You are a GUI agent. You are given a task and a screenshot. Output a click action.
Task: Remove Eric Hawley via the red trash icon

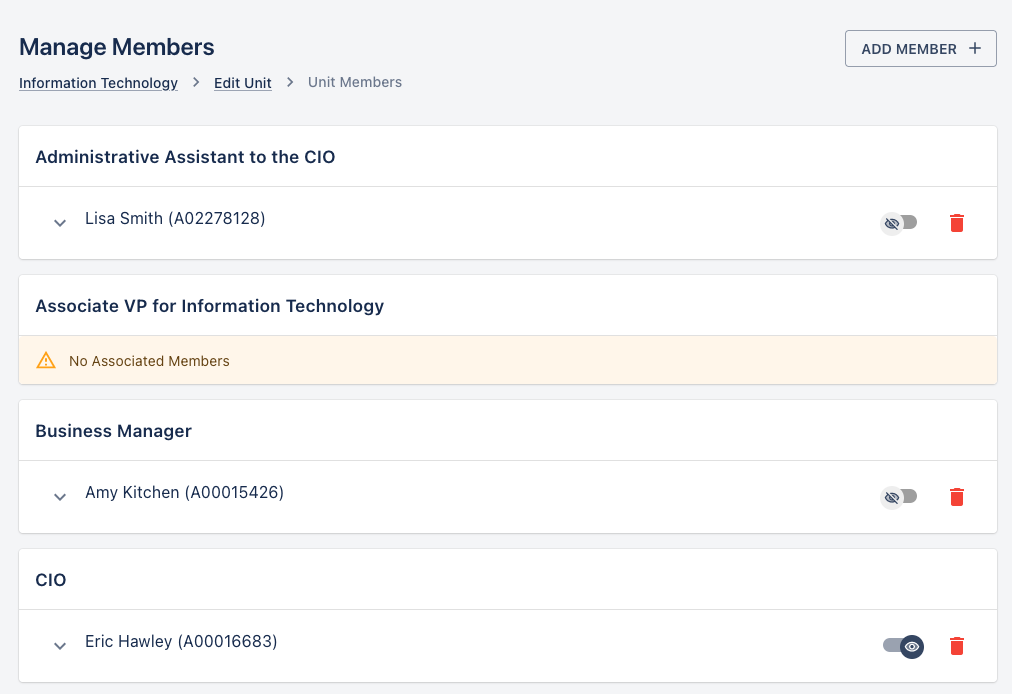956,646
